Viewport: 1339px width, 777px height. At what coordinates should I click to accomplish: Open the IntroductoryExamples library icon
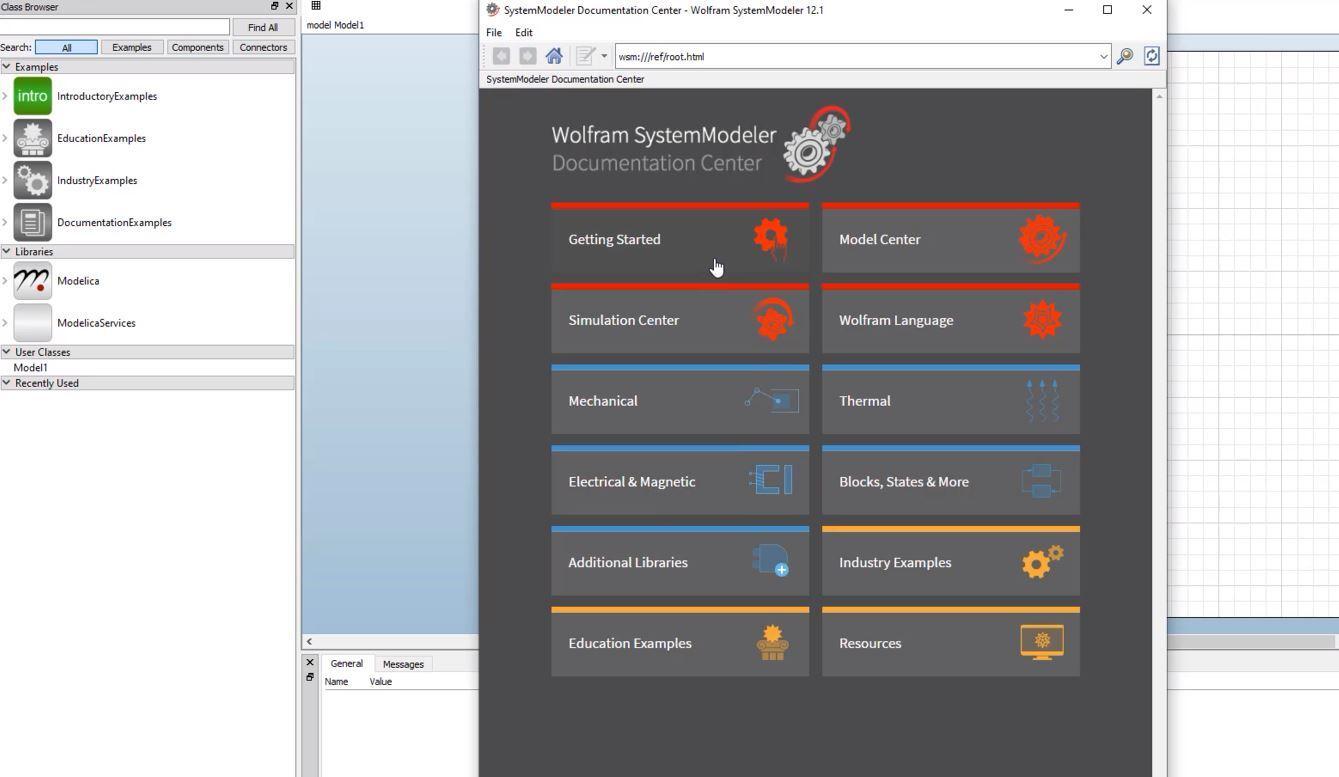point(31,95)
